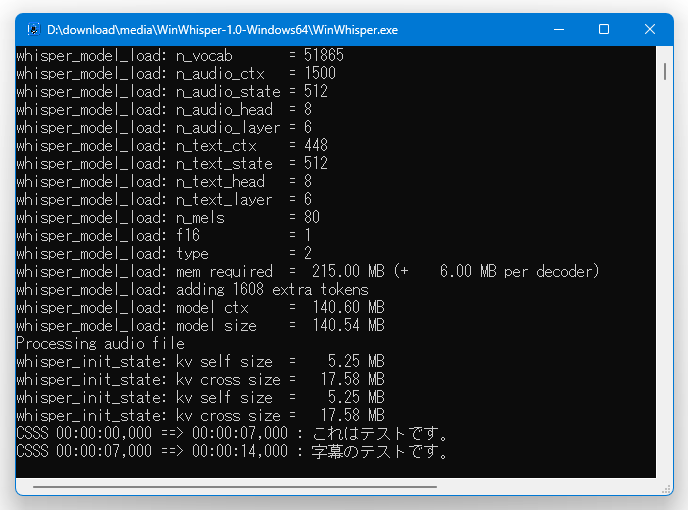Click the vertical scrollbar thumb
This screenshot has width=688, height=510.
point(665,72)
